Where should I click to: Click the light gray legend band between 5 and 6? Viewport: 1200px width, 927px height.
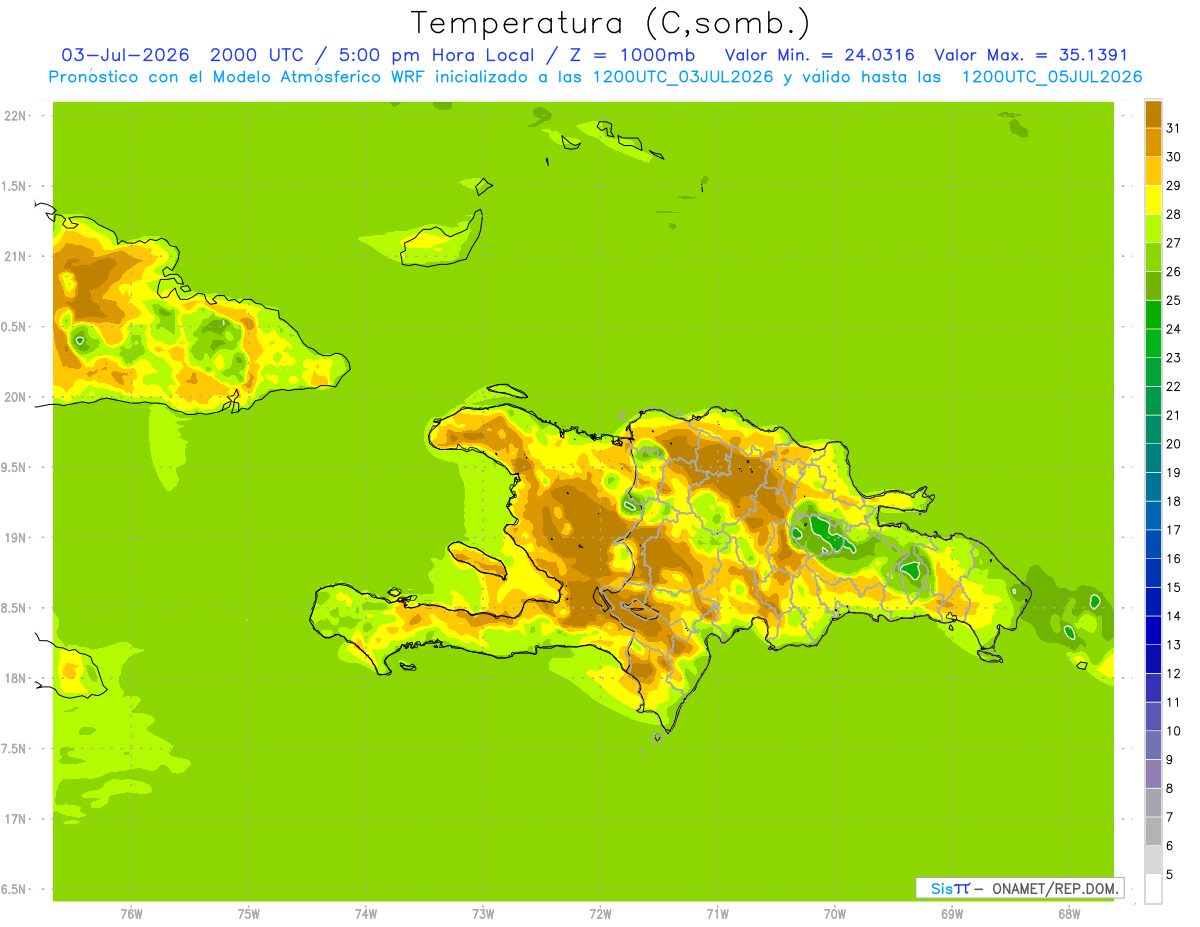1153,860
